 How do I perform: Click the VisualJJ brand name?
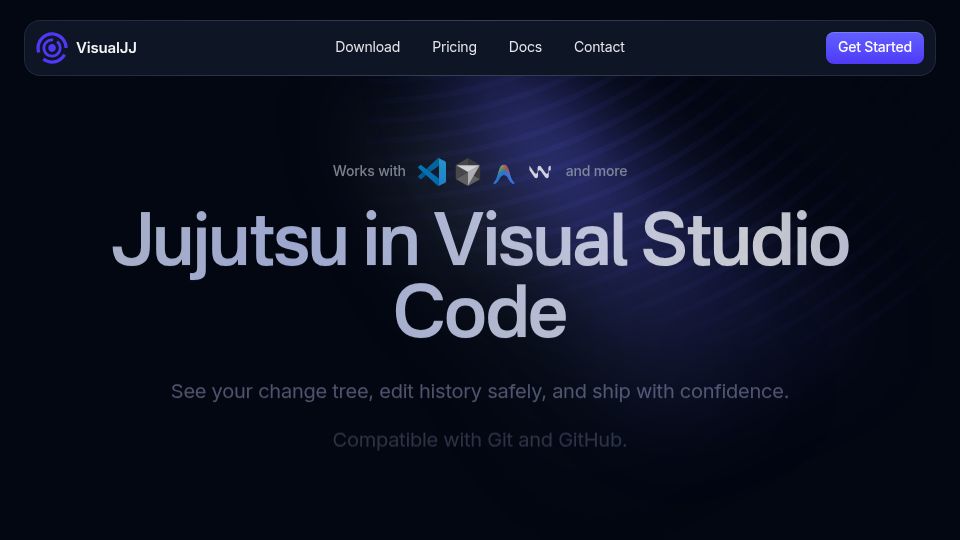click(107, 48)
